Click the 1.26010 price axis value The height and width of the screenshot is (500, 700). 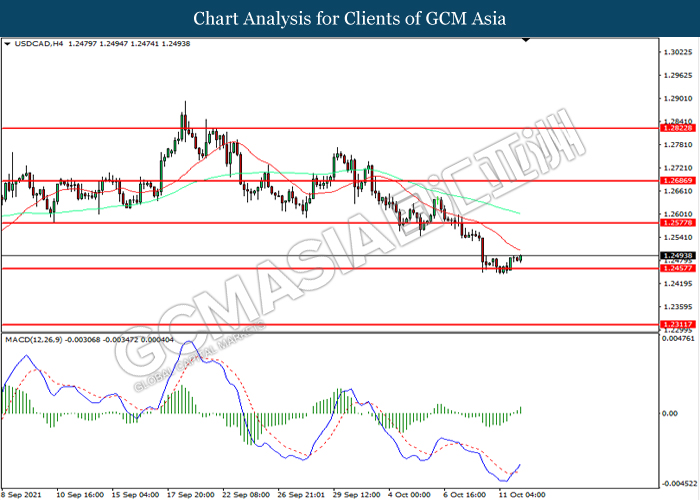678,214
